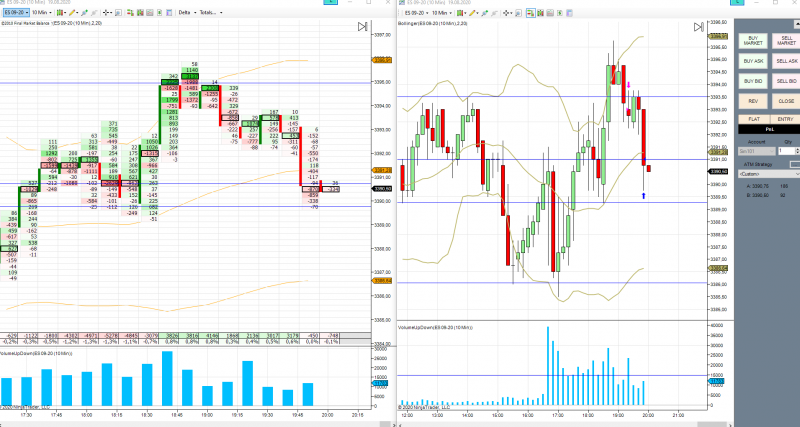Click bid price B: 3390.50 text
The width and height of the screenshot is (800, 427).
point(758,195)
